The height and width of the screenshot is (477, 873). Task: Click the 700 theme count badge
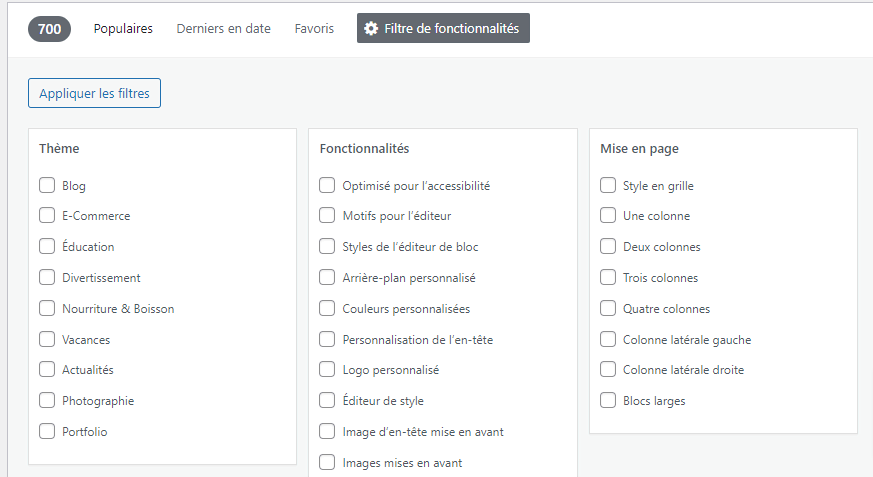tap(49, 29)
